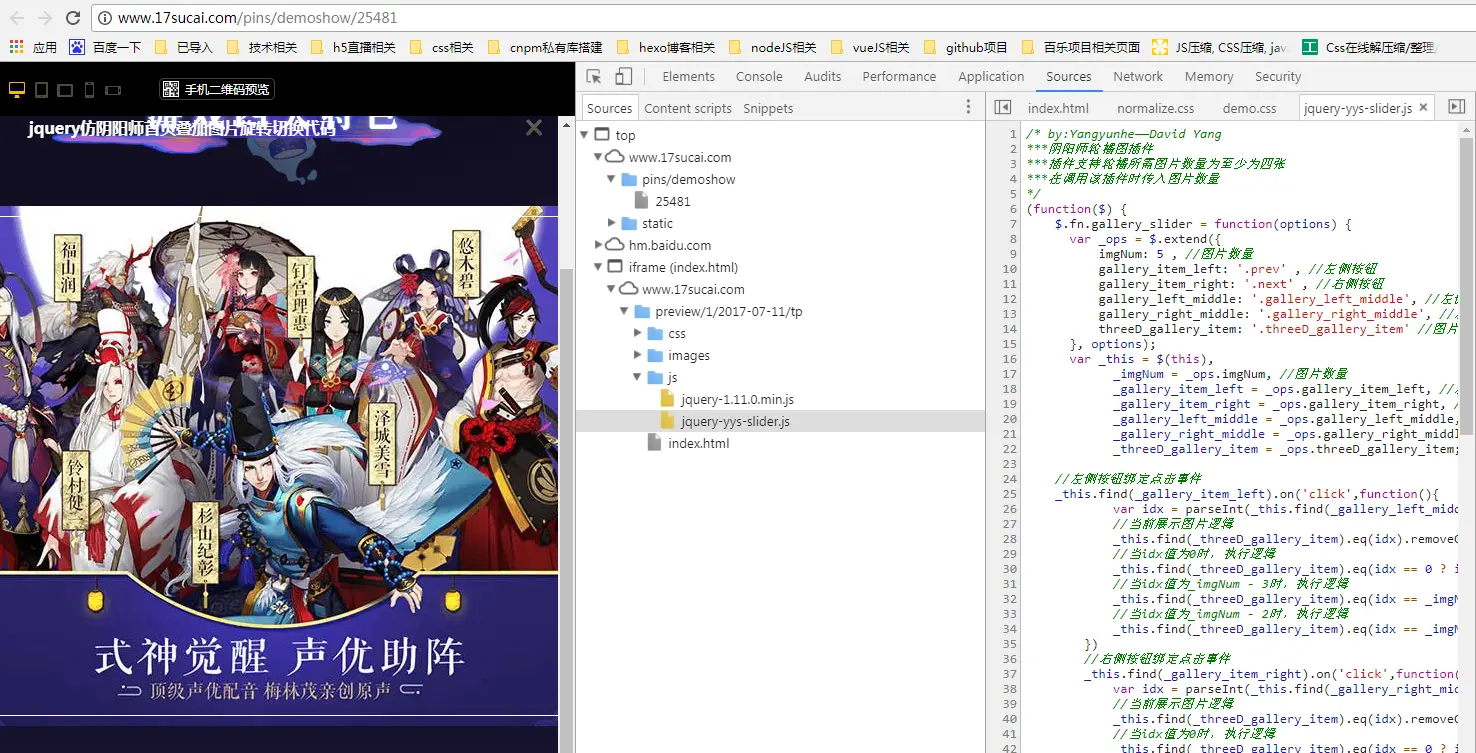The image size is (1476, 753).
Task: Click the folder icon beside images
Action: coord(655,355)
